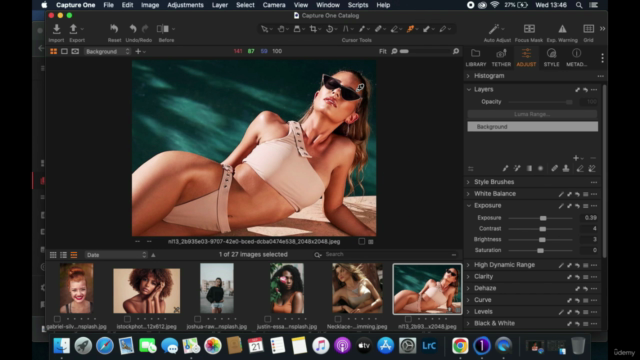The height and width of the screenshot is (360, 640).
Task: Select the Crop cursor tool
Action: [x=313, y=29]
